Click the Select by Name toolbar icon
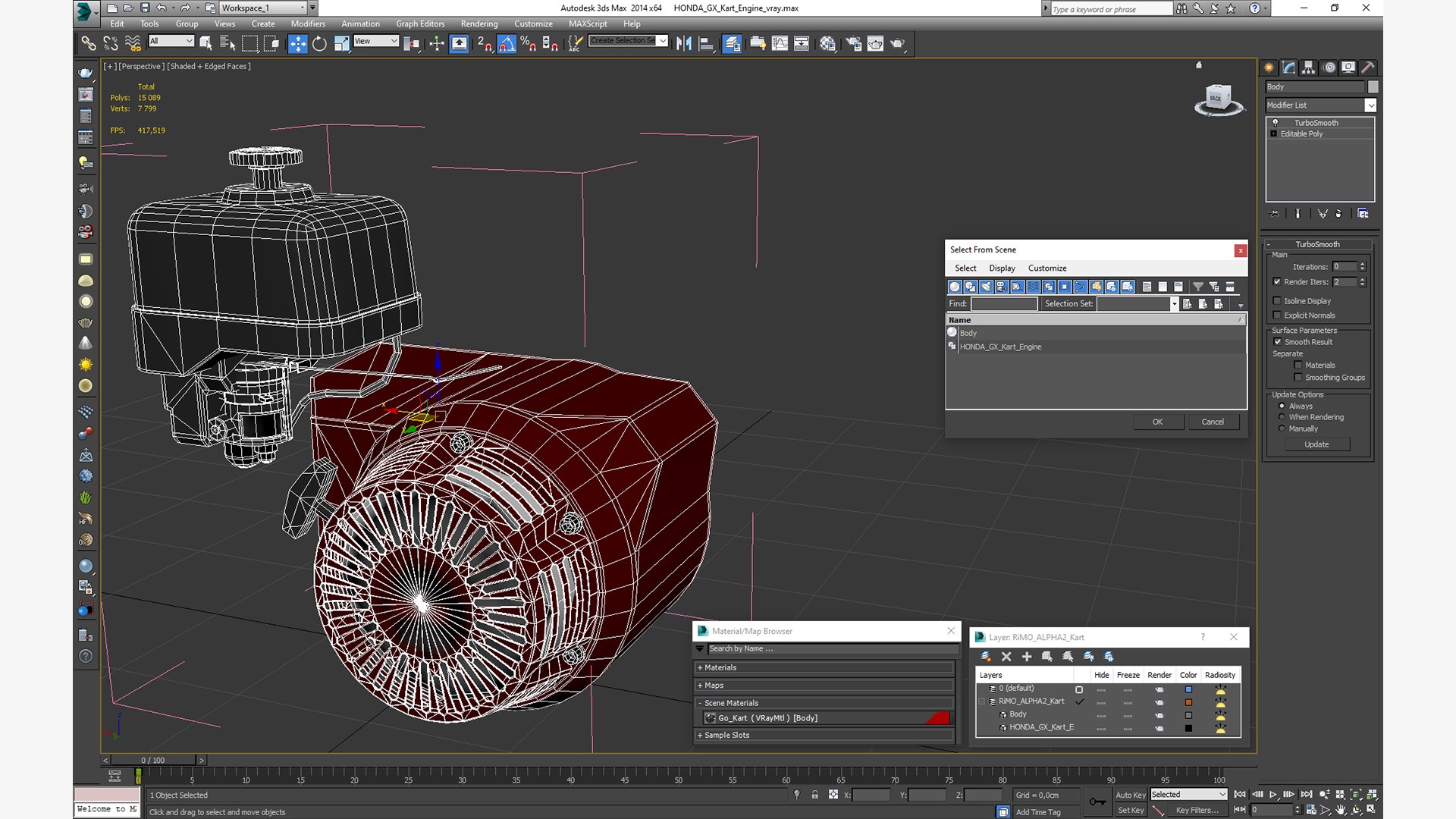Image resolution: width=1456 pixels, height=819 pixels. pos(227,44)
